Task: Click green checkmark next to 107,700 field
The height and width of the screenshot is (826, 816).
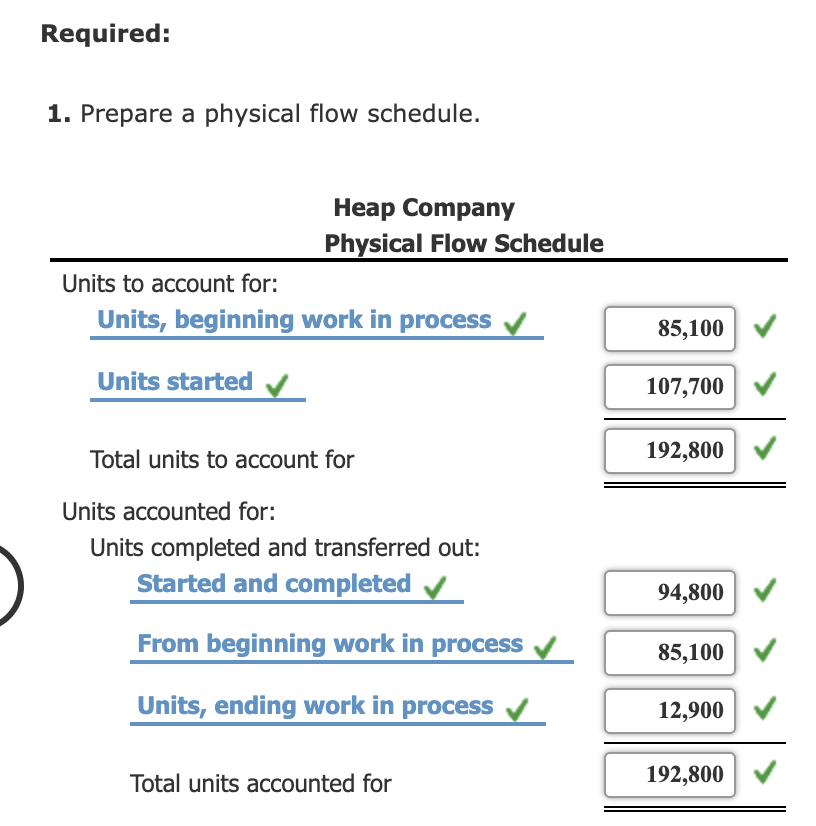Action: (764, 384)
